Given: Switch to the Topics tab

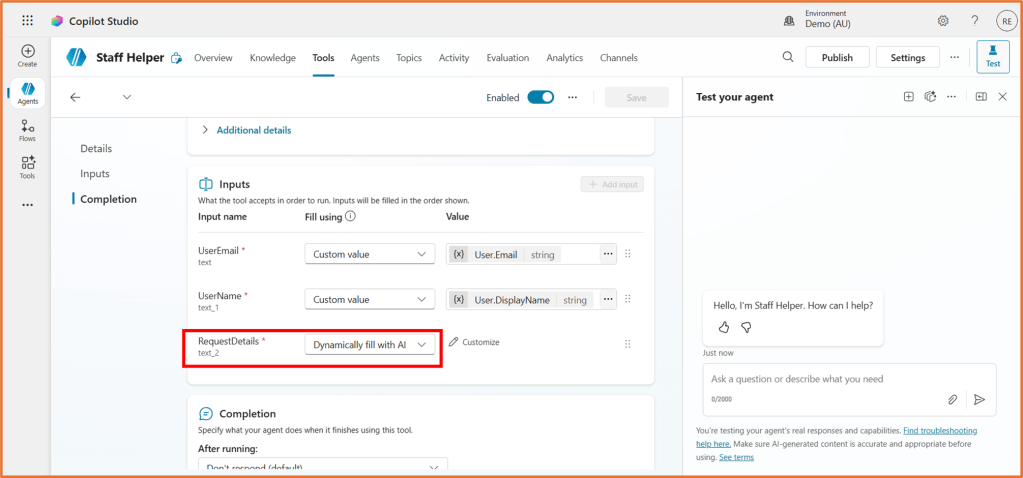Looking at the screenshot, I should point(408,58).
